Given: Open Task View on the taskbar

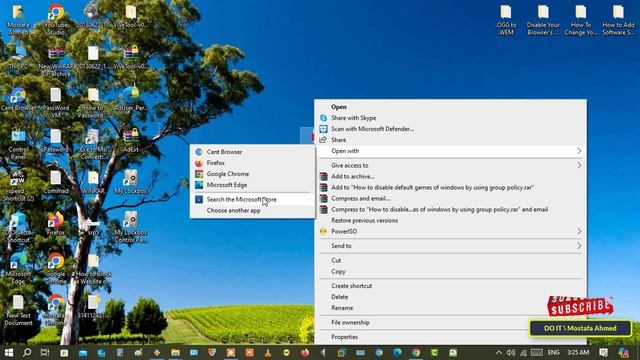Looking at the screenshot, I should click(45, 352).
